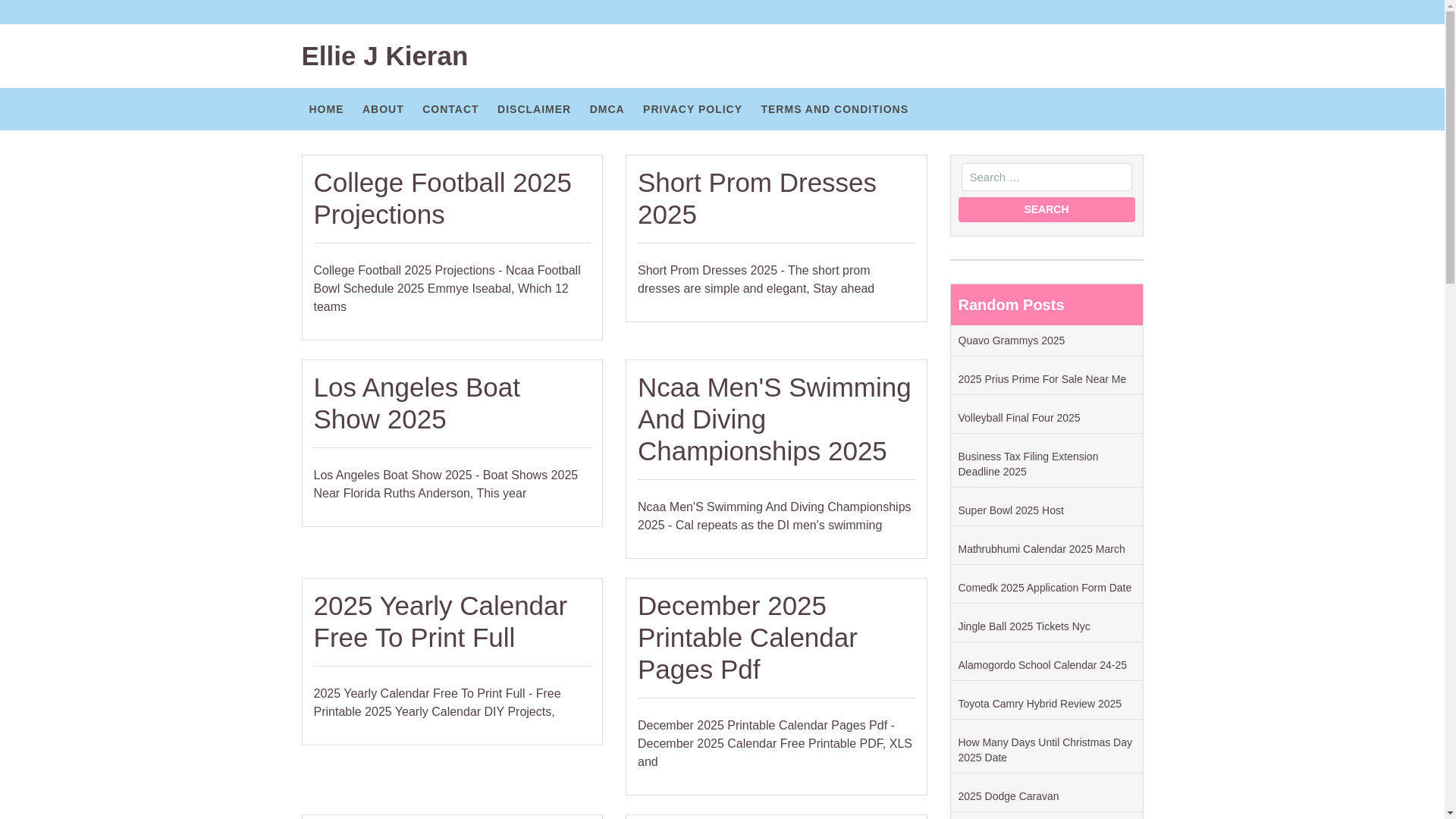This screenshot has height=819, width=1456.
Task: Open the ABOUT page
Action: [x=383, y=109]
